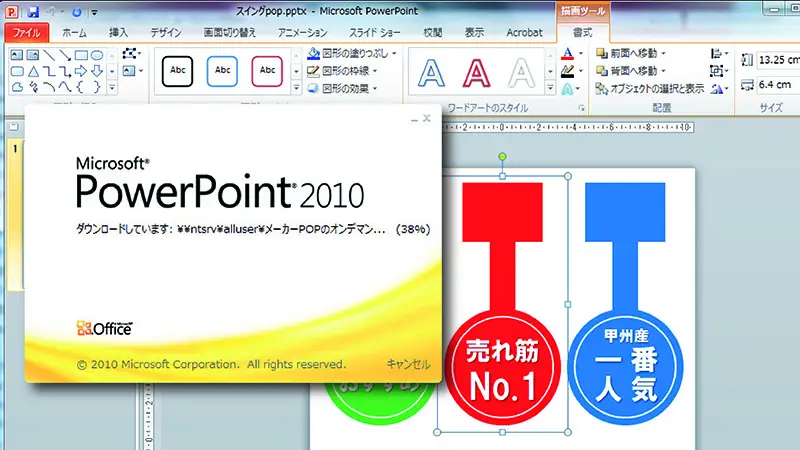Select the Cloud freeform shape
Viewport: 800px width, 450px height.
[17, 87]
